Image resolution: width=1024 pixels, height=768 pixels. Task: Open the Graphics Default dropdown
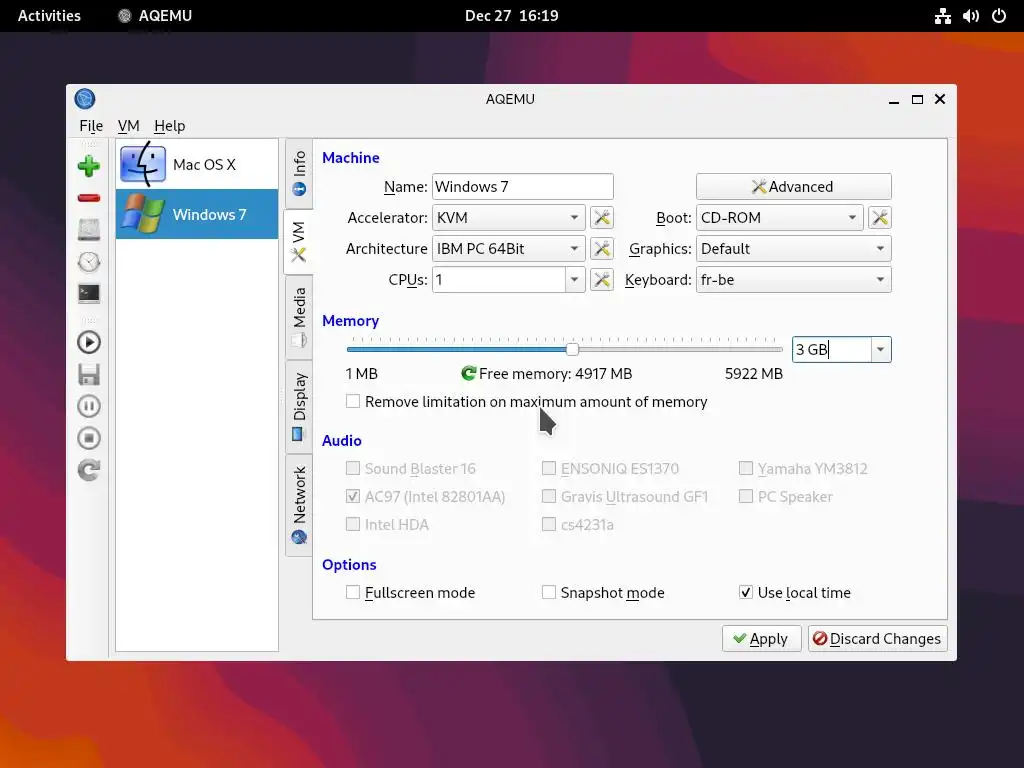(793, 248)
